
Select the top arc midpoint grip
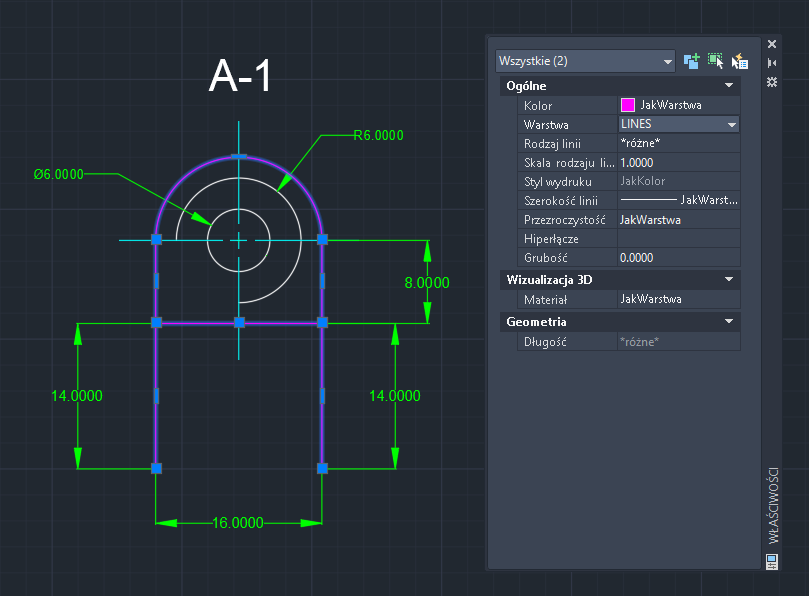point(238,155)
